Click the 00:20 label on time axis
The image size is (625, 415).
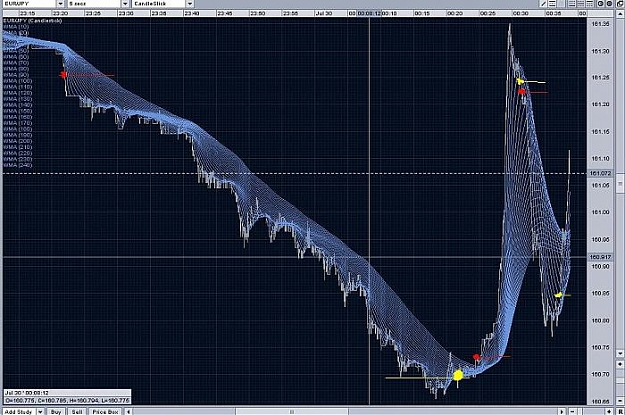click(x=455, y=13)
